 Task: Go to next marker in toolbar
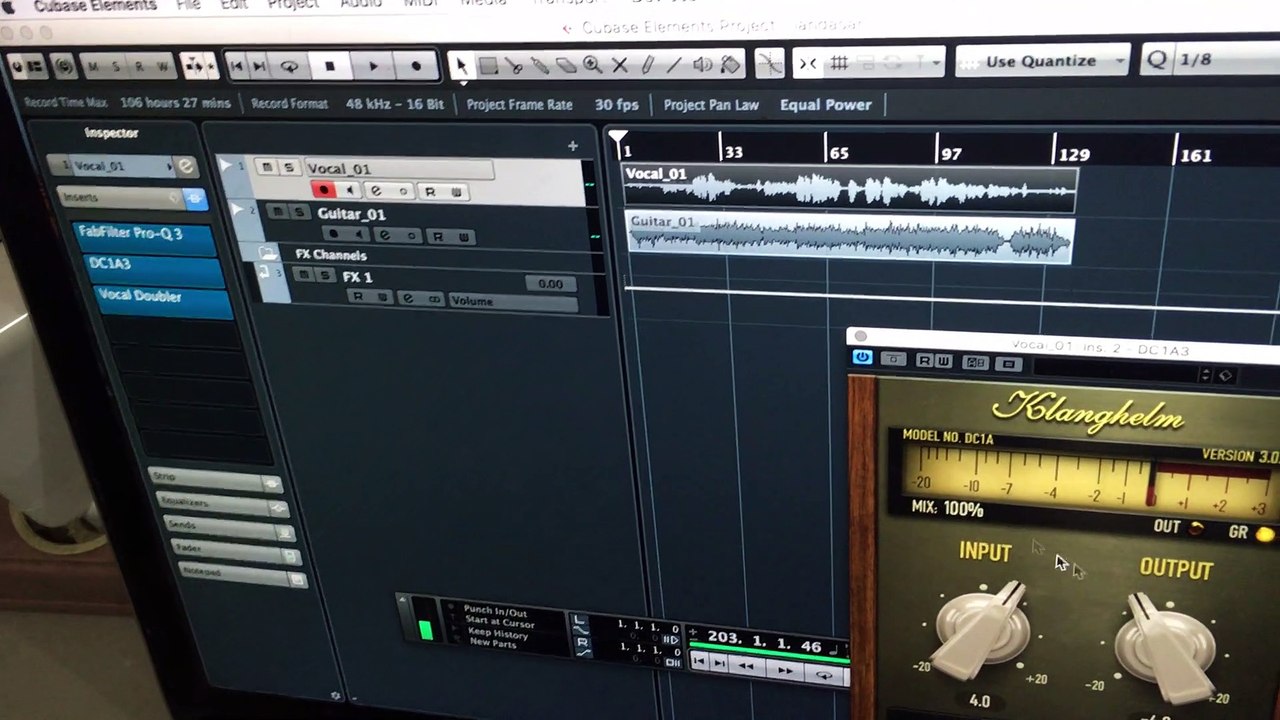[259, 66]
